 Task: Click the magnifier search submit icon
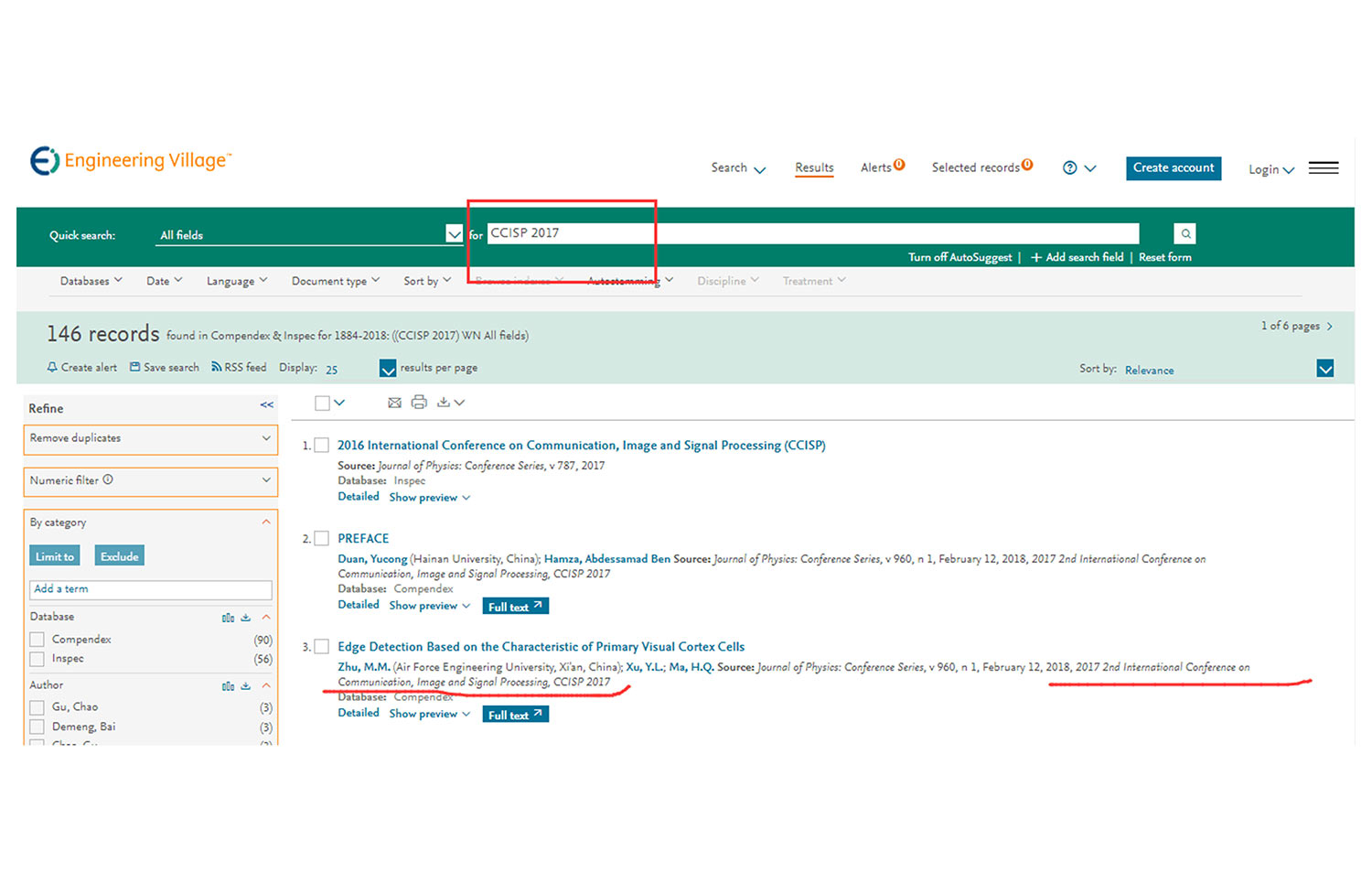(x=1184, y=234)
